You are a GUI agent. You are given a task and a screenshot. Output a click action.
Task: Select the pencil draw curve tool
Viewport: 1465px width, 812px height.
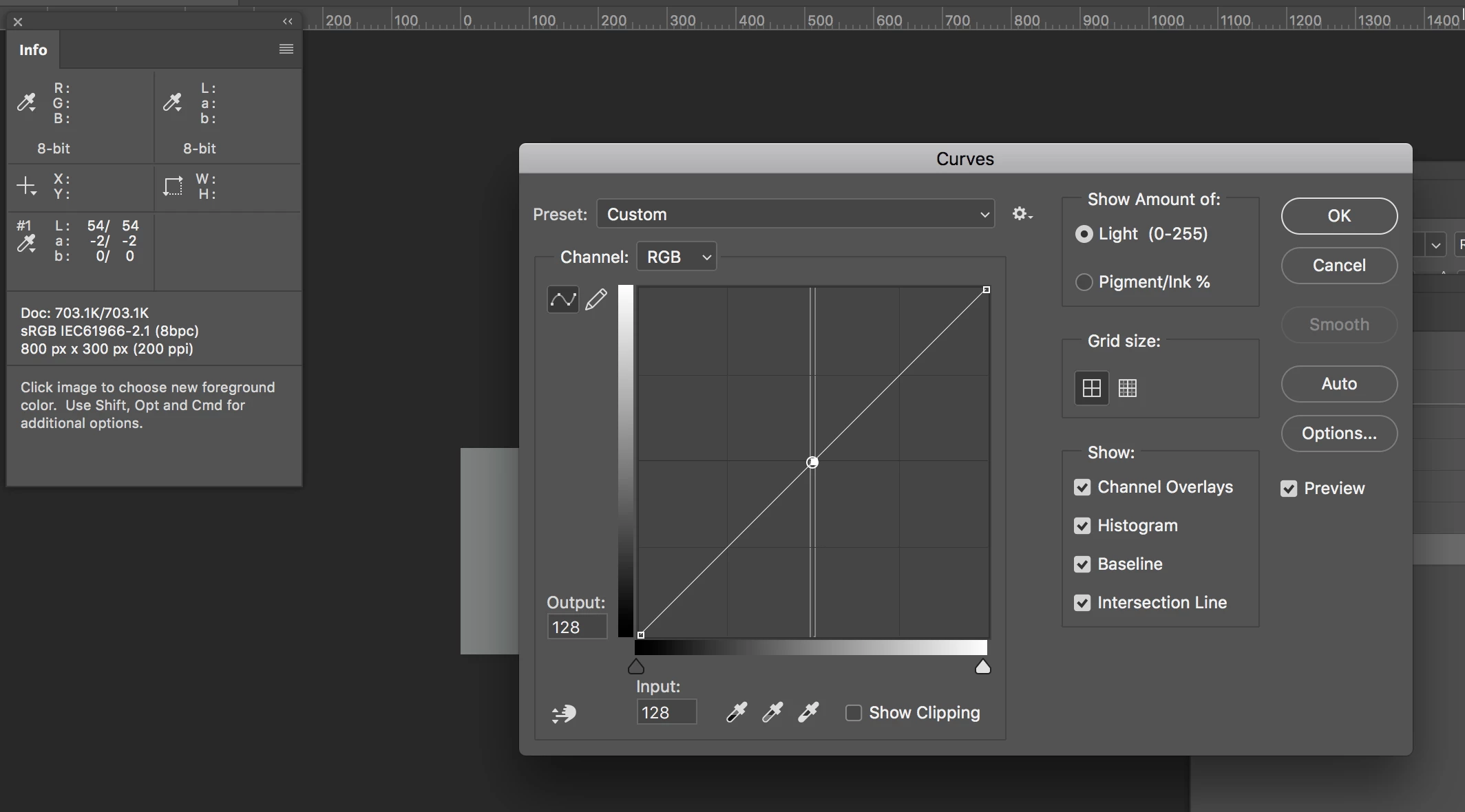coord(596,299)
